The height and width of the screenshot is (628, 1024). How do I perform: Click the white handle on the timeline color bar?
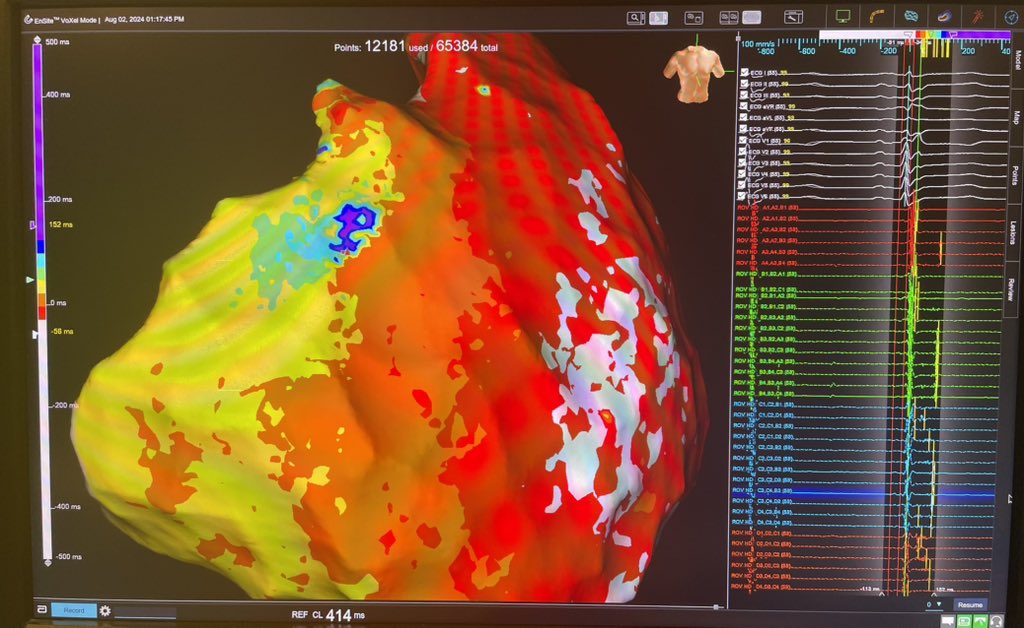[x=908, y=34]
